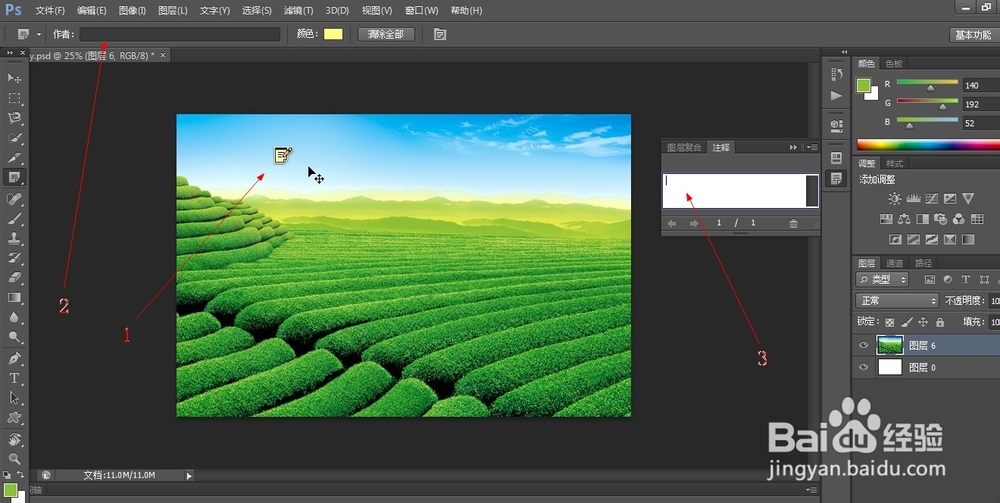Toggle adjustment layer filter
The image size is (1000, 503).
point(948,279)
